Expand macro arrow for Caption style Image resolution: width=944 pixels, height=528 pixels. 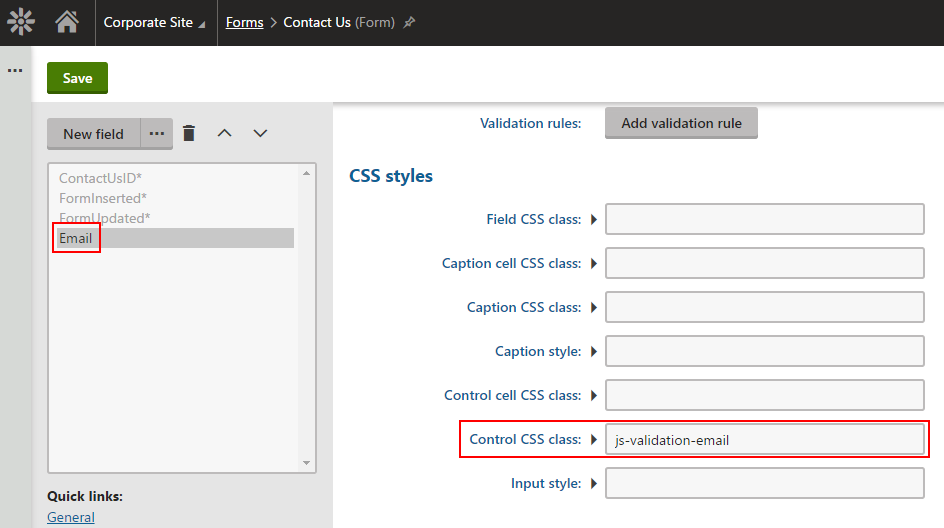594,352
